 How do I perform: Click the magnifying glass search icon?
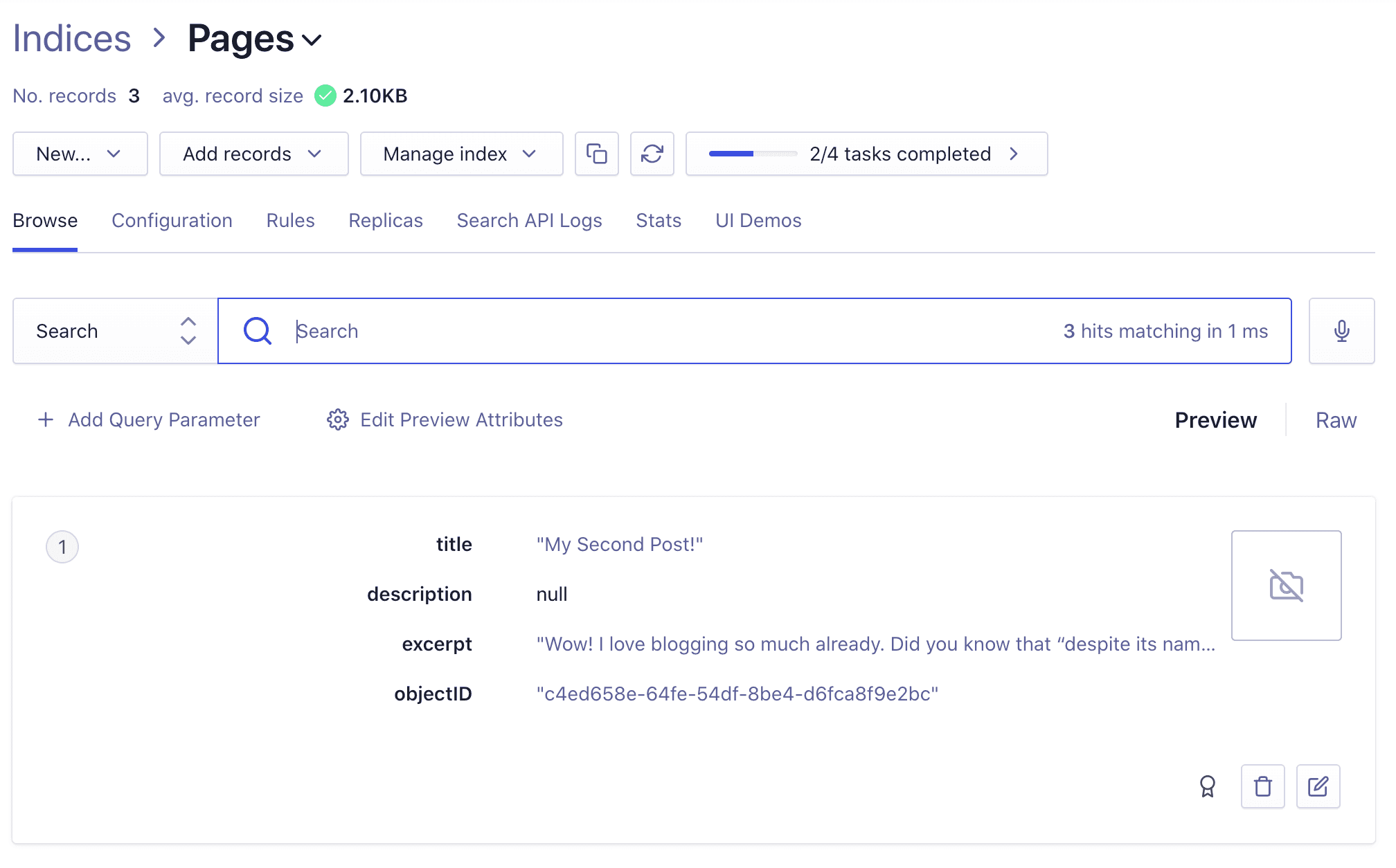click(257, 331)
